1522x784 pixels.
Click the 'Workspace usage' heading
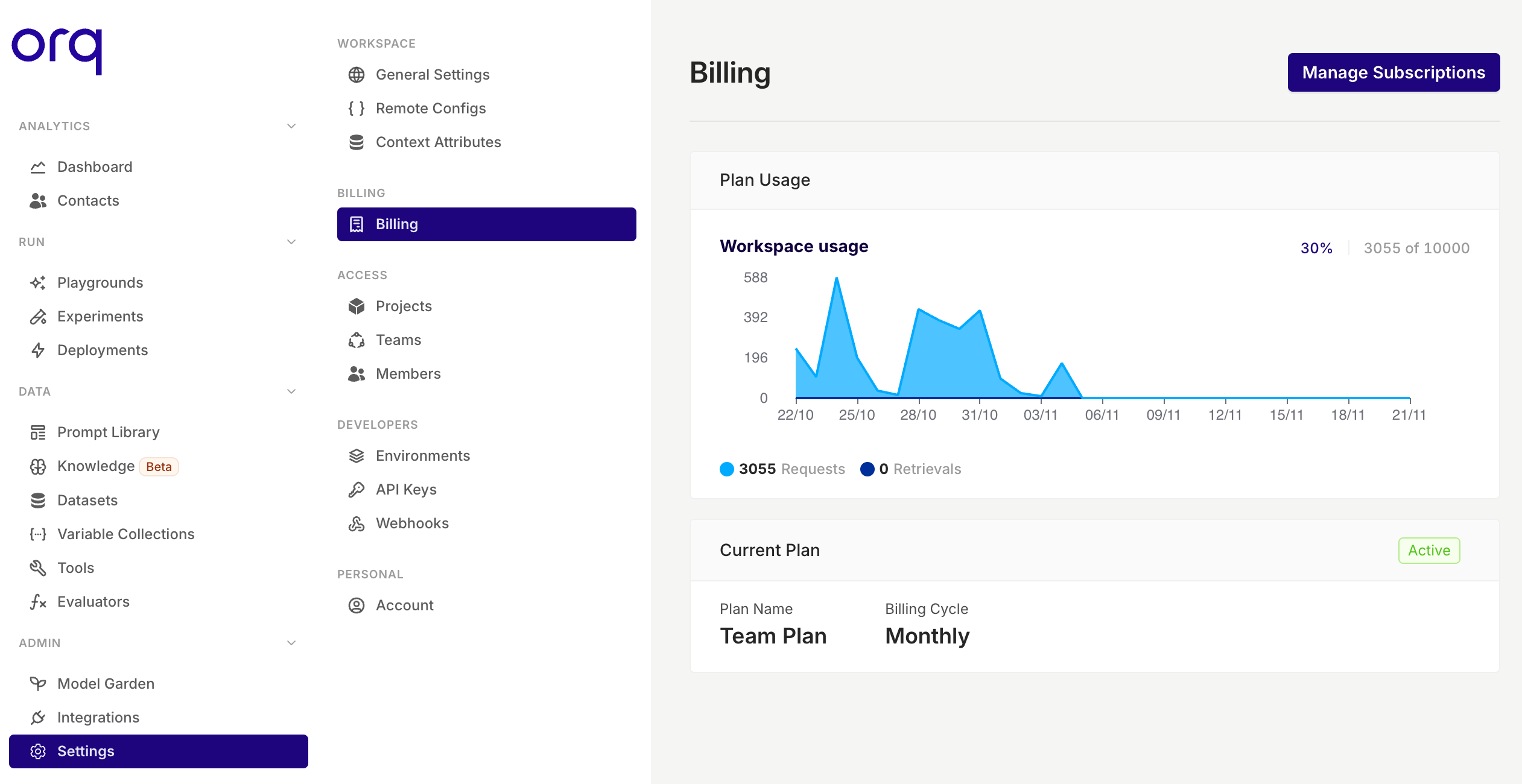click(x=794, y=246)
